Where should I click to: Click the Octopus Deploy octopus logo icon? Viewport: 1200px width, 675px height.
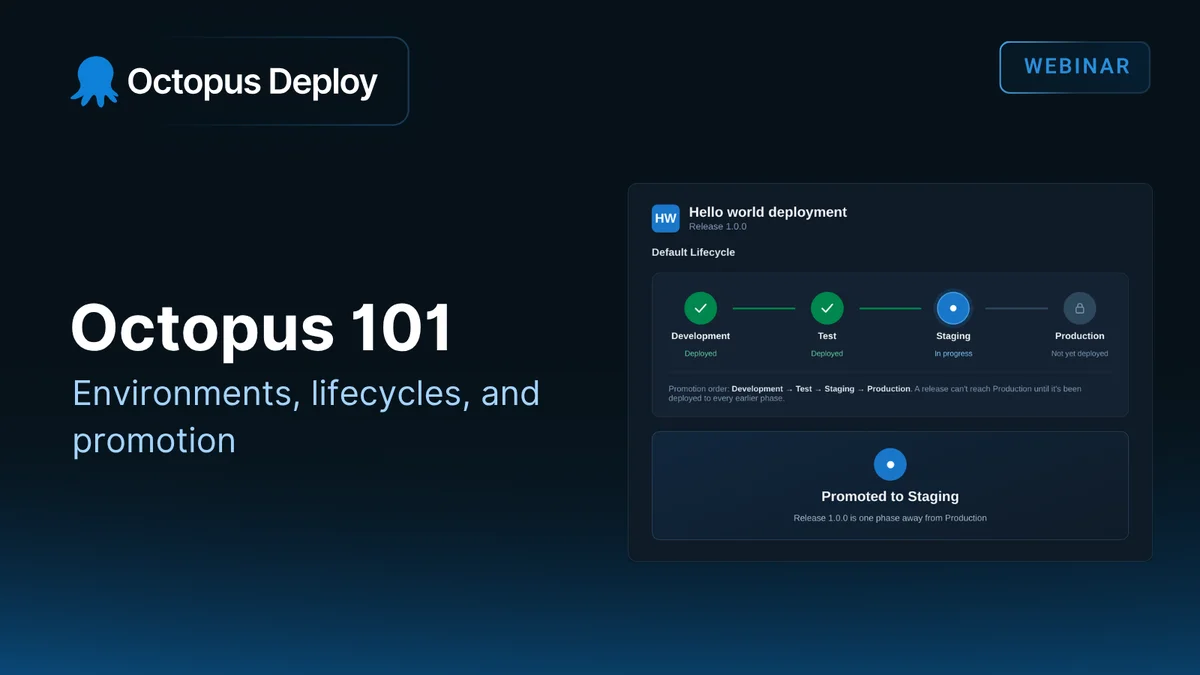click(x=94, y=81)
